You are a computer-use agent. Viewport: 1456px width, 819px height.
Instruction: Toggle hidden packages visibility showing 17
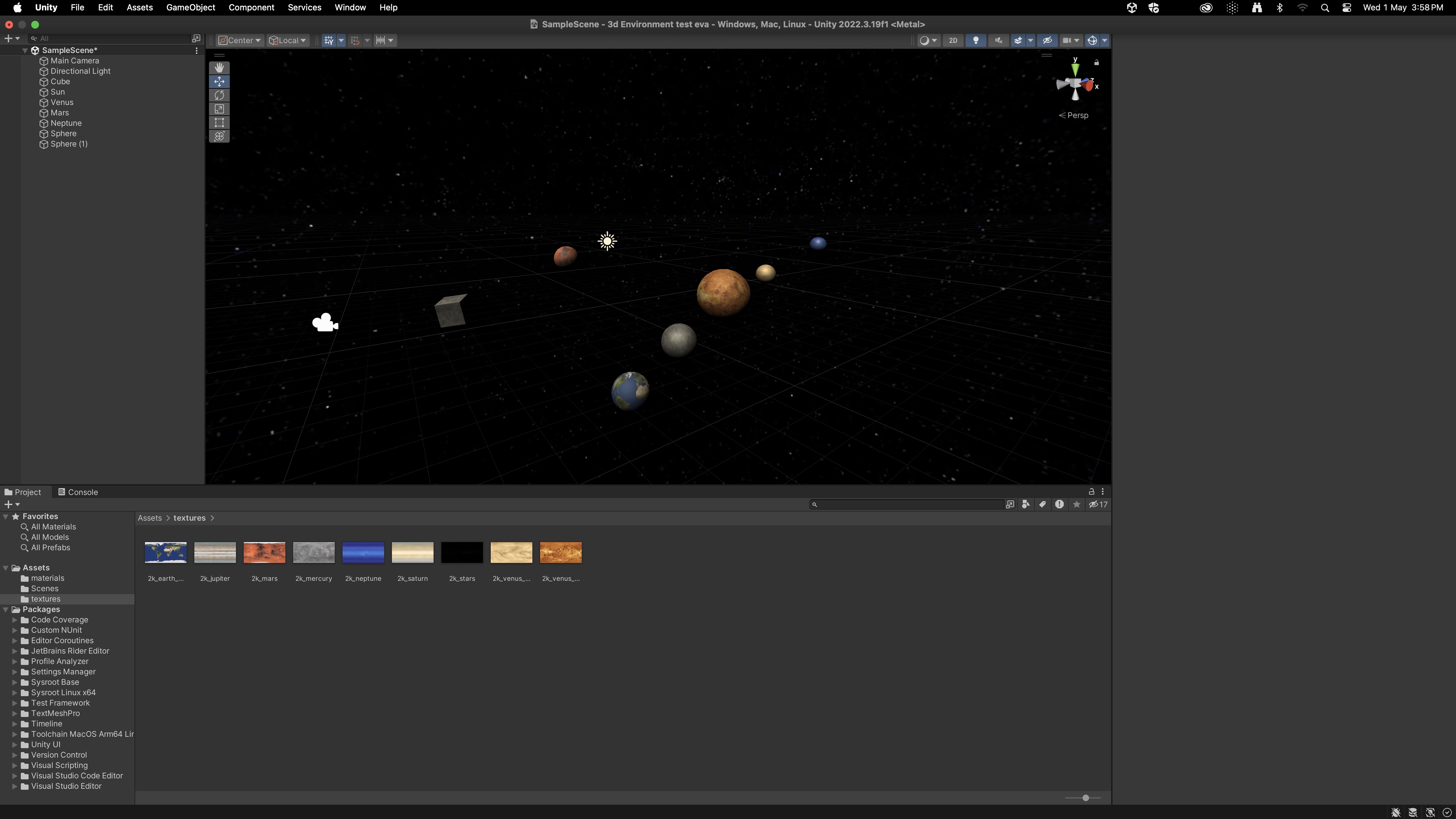click(1098, 504)
